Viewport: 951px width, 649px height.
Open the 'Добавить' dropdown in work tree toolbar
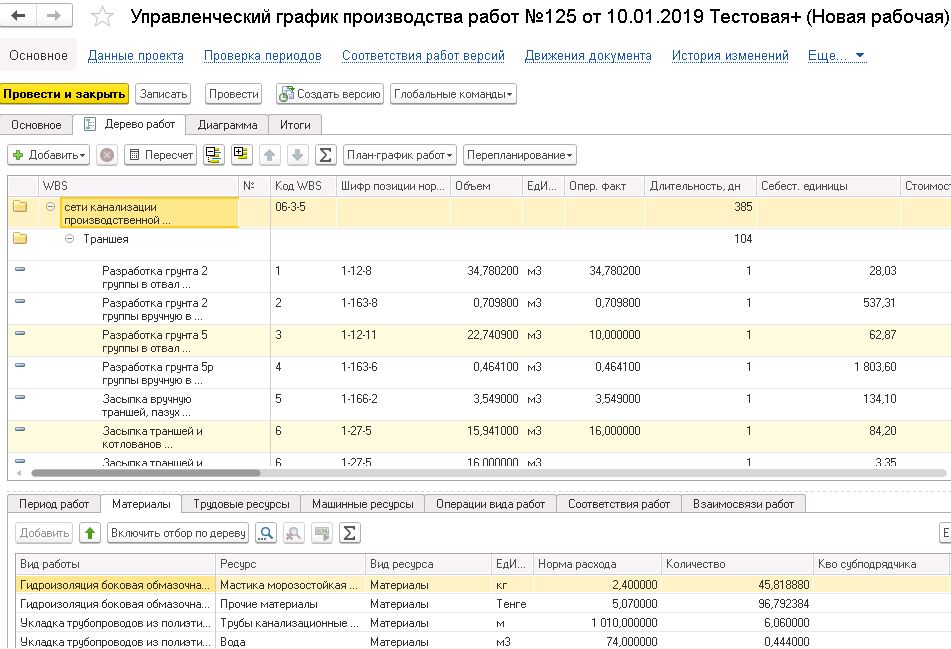[49, 155]
